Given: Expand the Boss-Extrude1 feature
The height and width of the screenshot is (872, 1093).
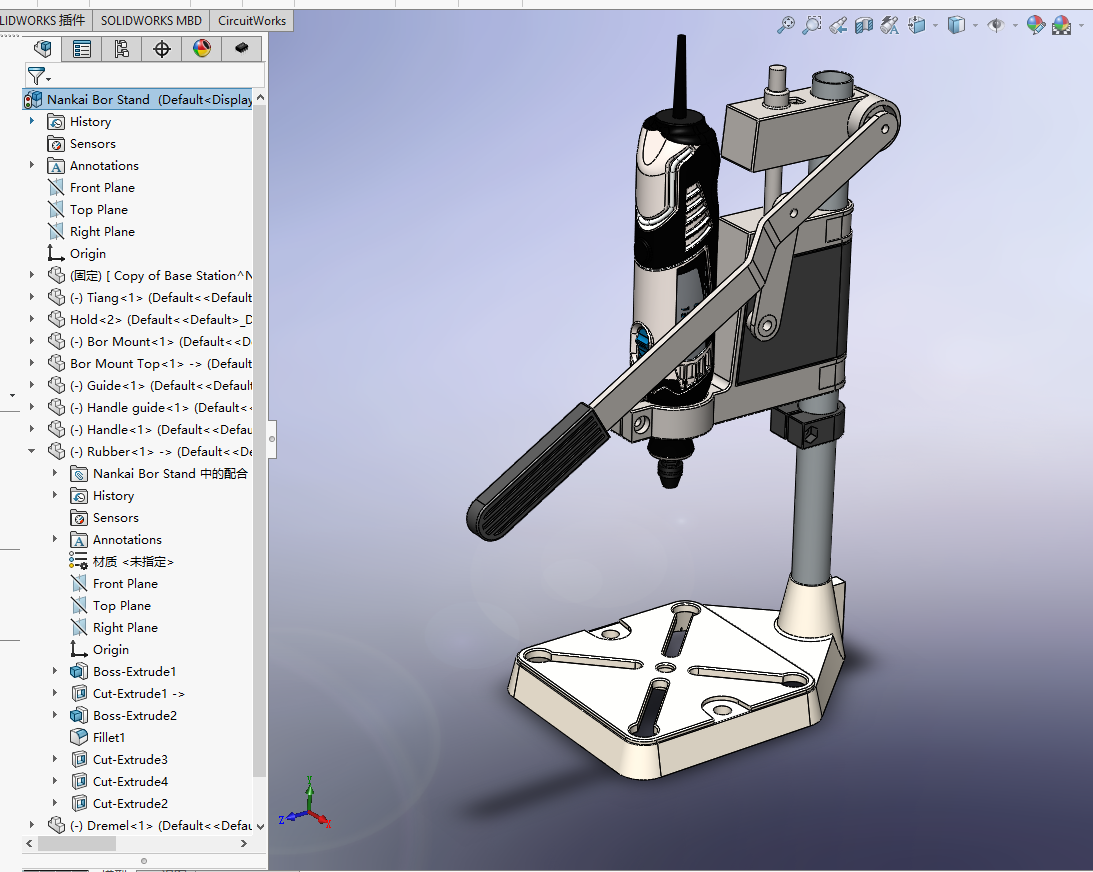Looking at the screenshot, I should (55, 671).
